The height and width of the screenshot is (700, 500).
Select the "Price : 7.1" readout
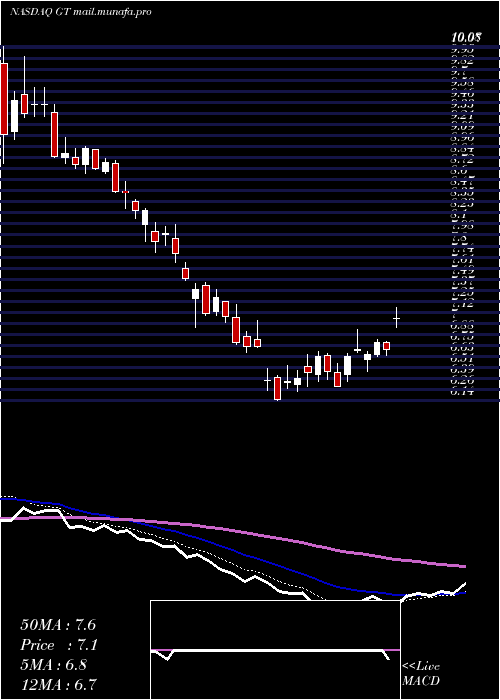59,645
